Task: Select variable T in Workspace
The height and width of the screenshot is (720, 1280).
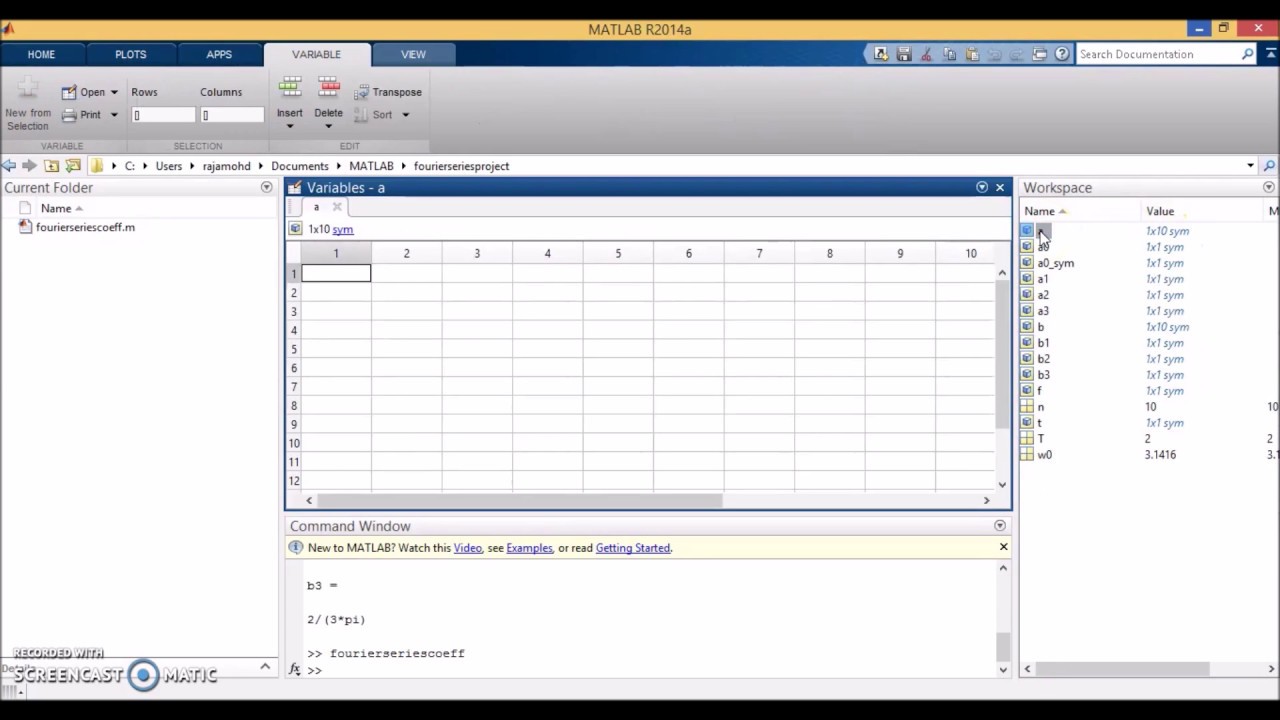Action: click(x=1041, y=439)
